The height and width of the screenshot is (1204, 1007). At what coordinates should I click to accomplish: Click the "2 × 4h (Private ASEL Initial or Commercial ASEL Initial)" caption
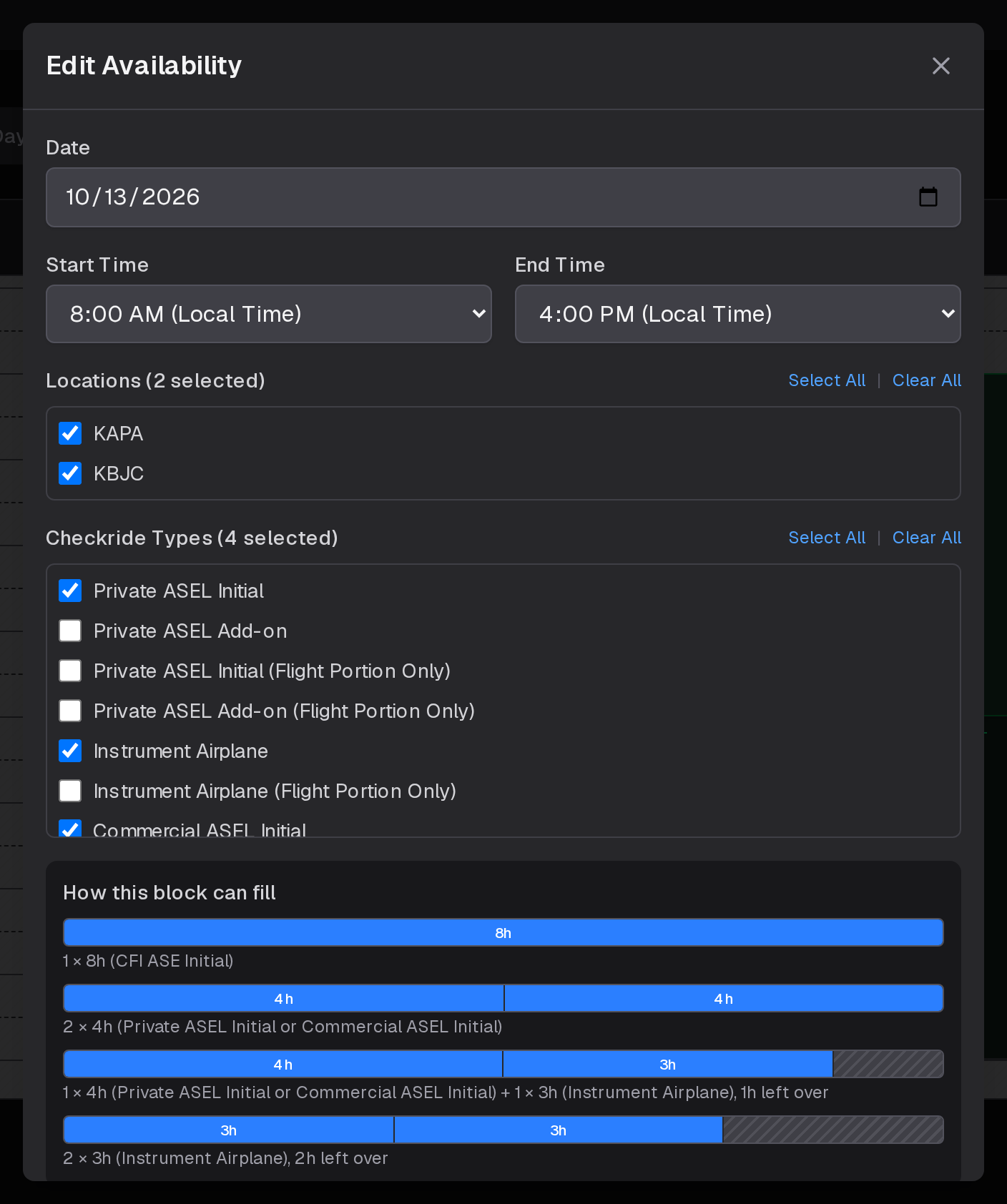pyautogui.click(x=283, y=1027)
